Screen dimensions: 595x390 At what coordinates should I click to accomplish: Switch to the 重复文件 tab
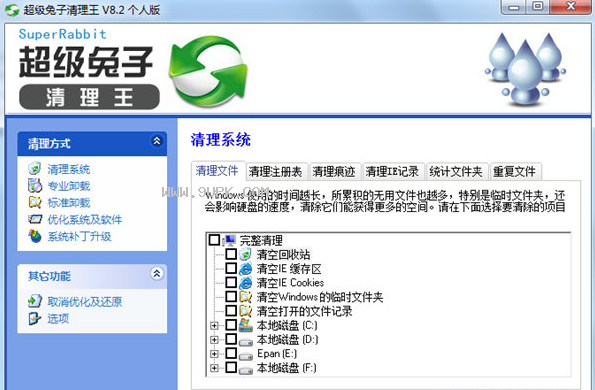pos(515,172)
